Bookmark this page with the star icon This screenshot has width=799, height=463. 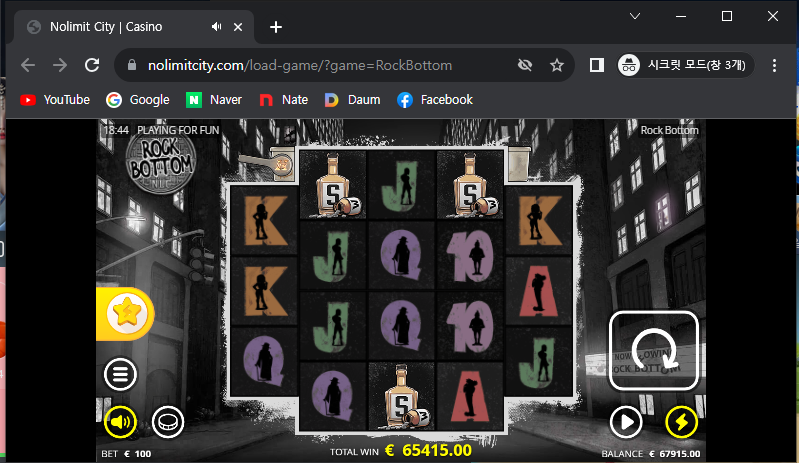(556, 65)
